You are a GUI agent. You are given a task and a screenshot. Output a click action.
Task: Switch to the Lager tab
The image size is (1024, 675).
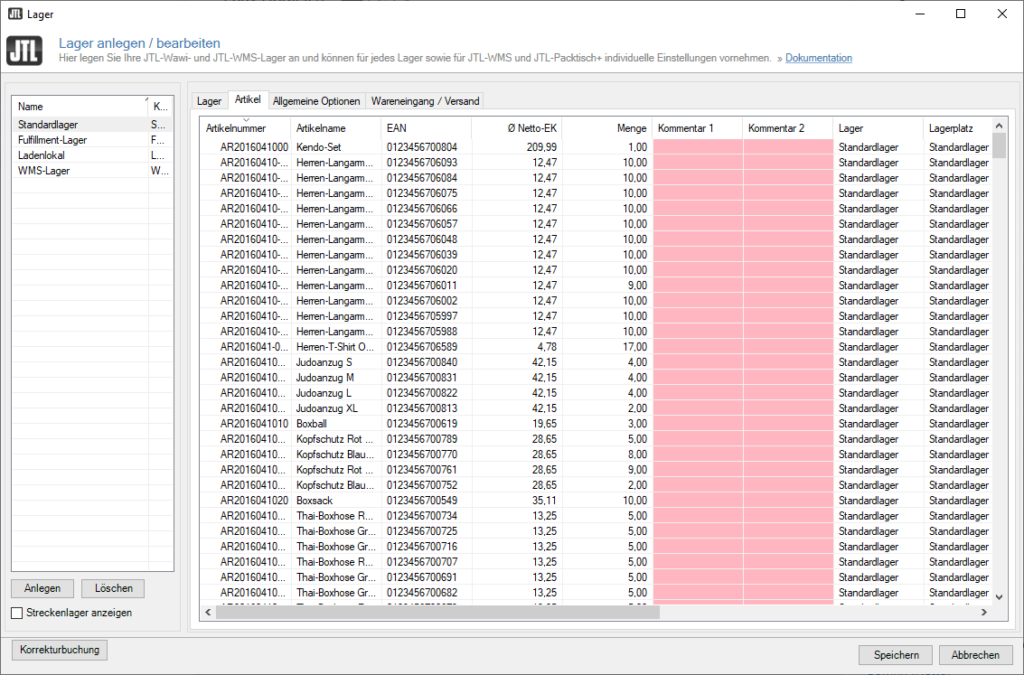209,101
